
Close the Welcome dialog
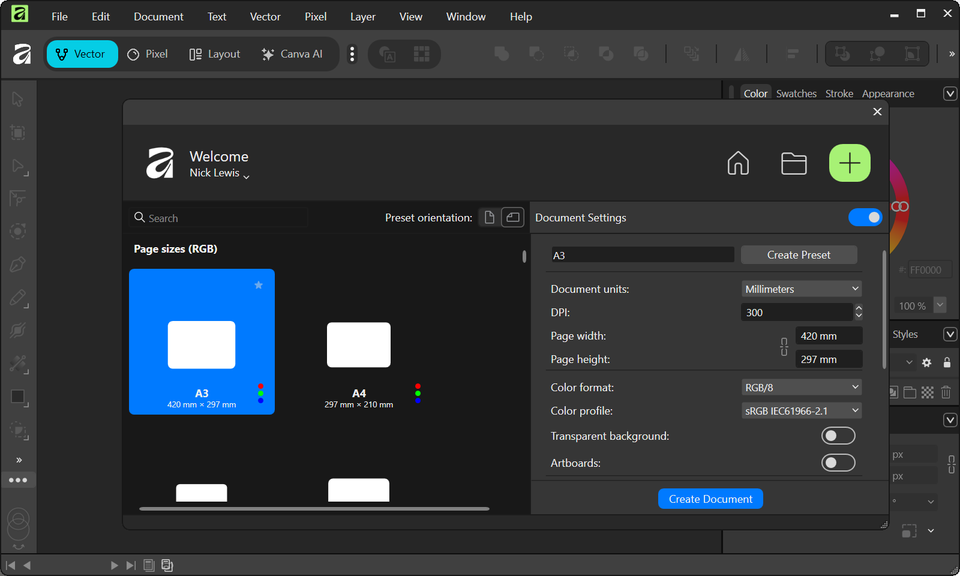click(x=877, y=111)
